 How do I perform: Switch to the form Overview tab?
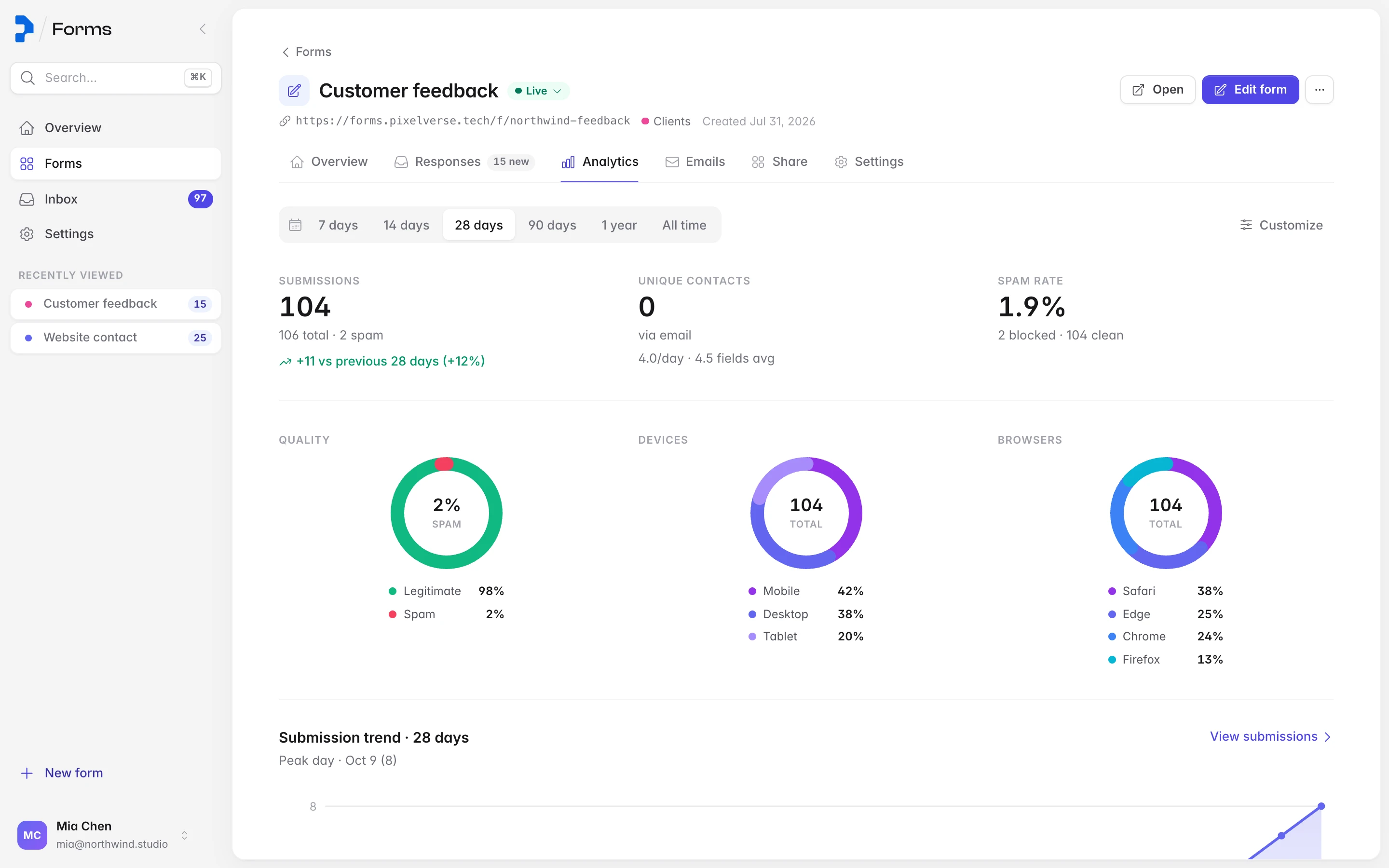tap(329, 162)
